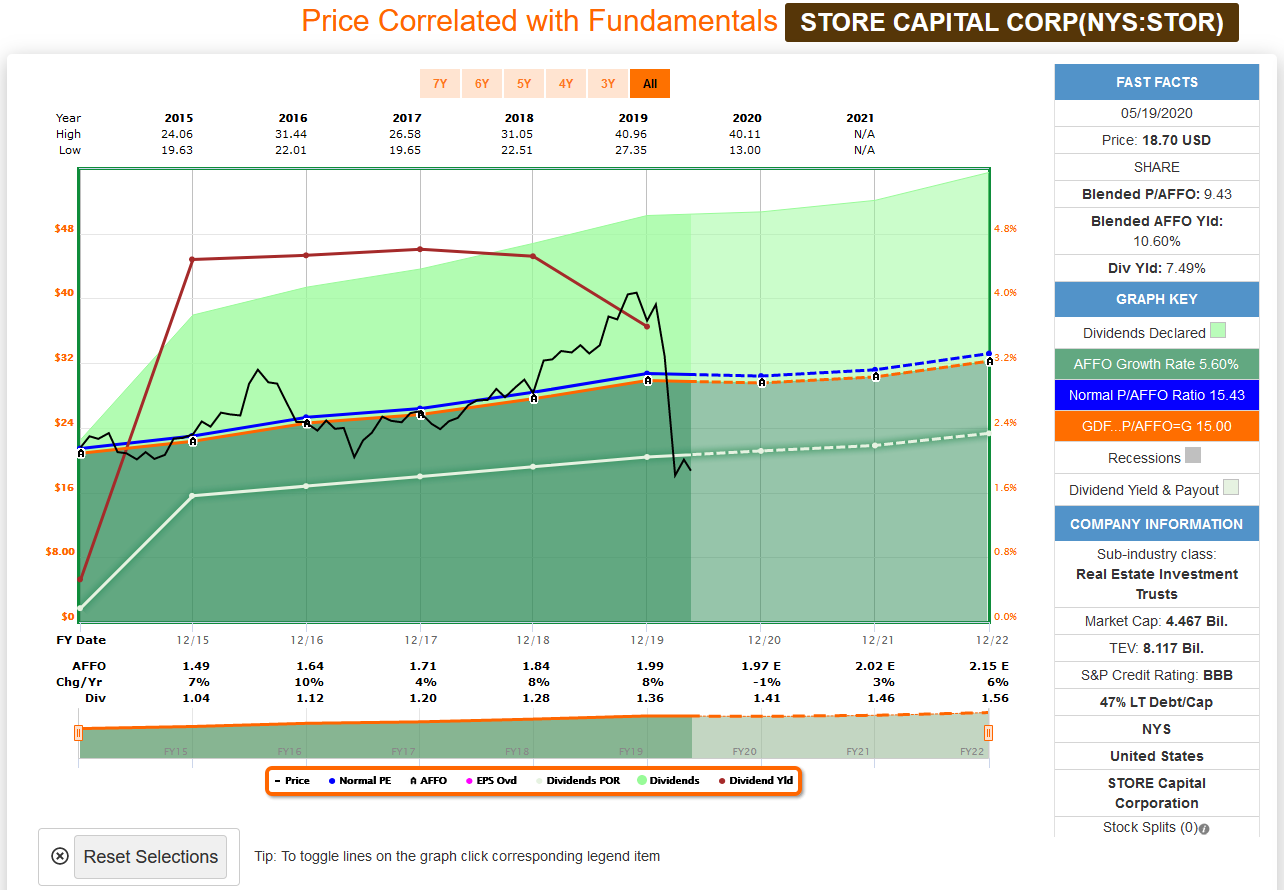Click the 2.15 E AFFO estimate for 12/22
The height and width of the screenshot is (890, 1284).
pos(990,666)
